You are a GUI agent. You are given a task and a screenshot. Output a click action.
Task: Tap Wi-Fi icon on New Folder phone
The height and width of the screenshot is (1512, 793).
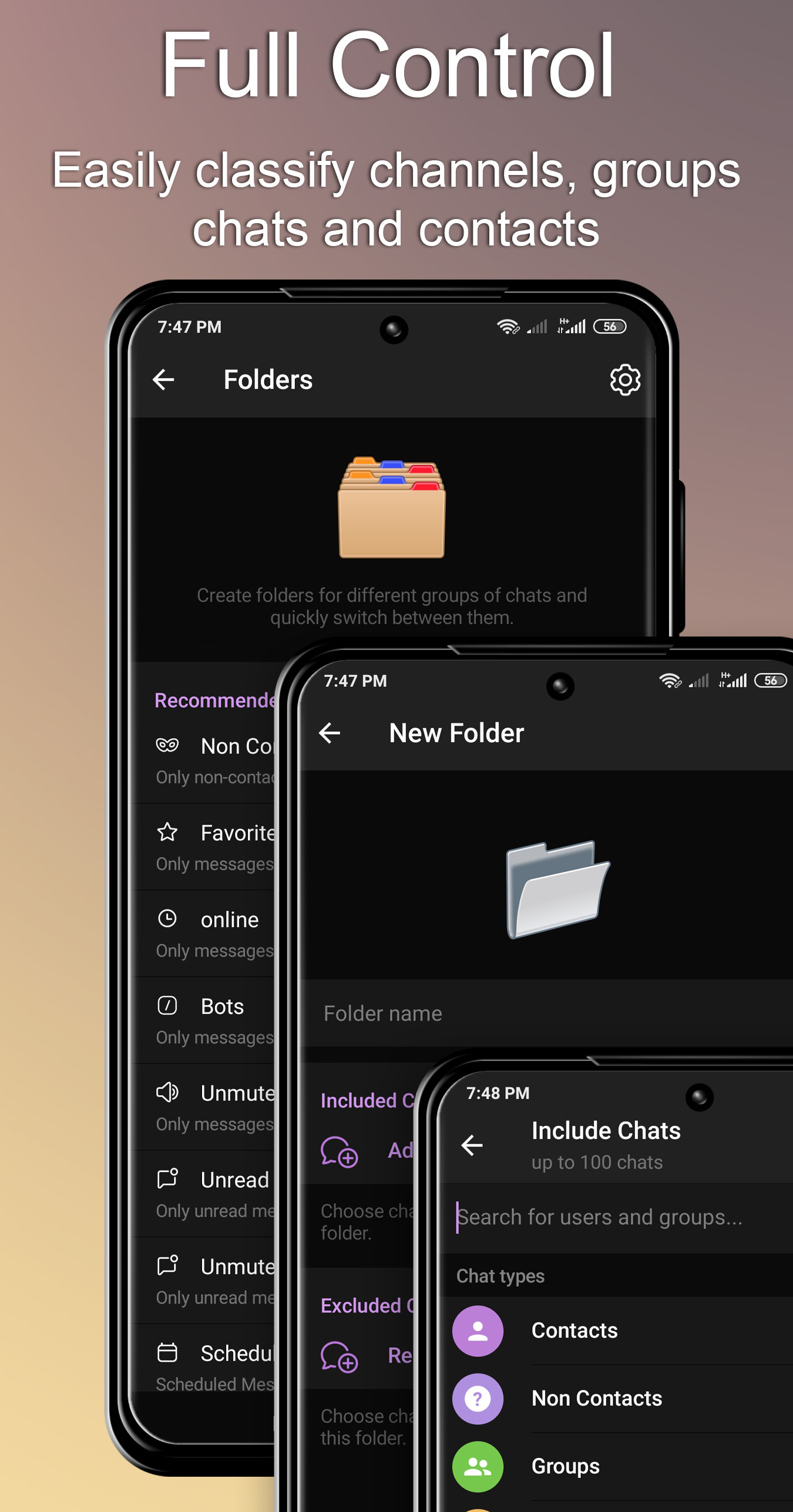(x=670, y=681)
